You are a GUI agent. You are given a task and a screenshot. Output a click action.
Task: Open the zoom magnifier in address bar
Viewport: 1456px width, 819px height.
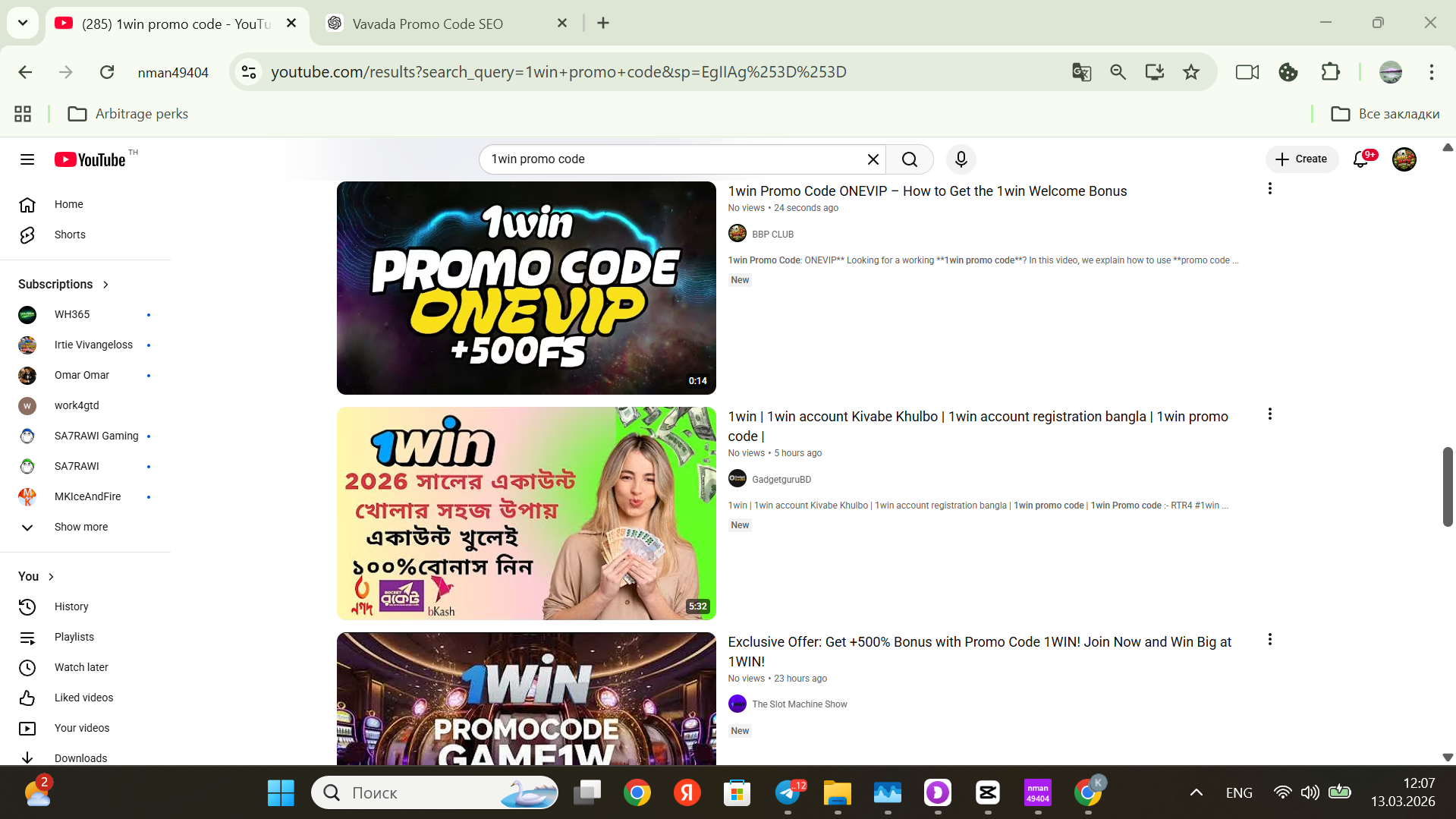(1118, 72)
